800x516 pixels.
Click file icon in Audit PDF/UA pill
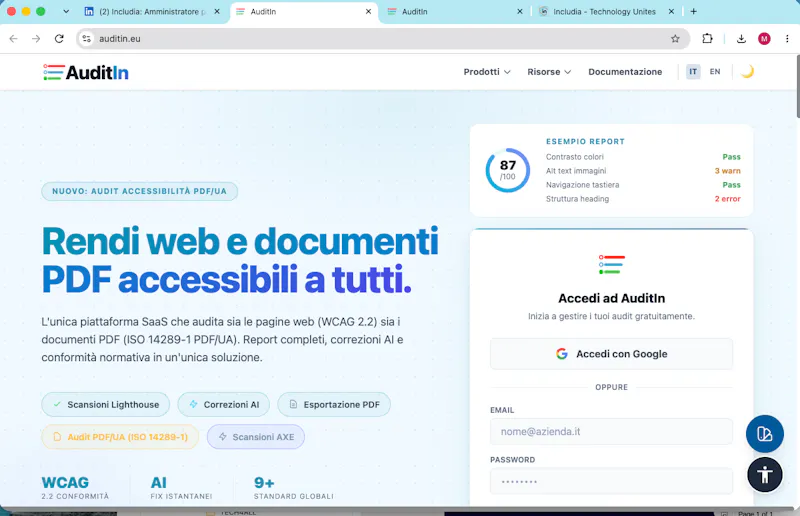pyautogui.click(x=57, y=437)
